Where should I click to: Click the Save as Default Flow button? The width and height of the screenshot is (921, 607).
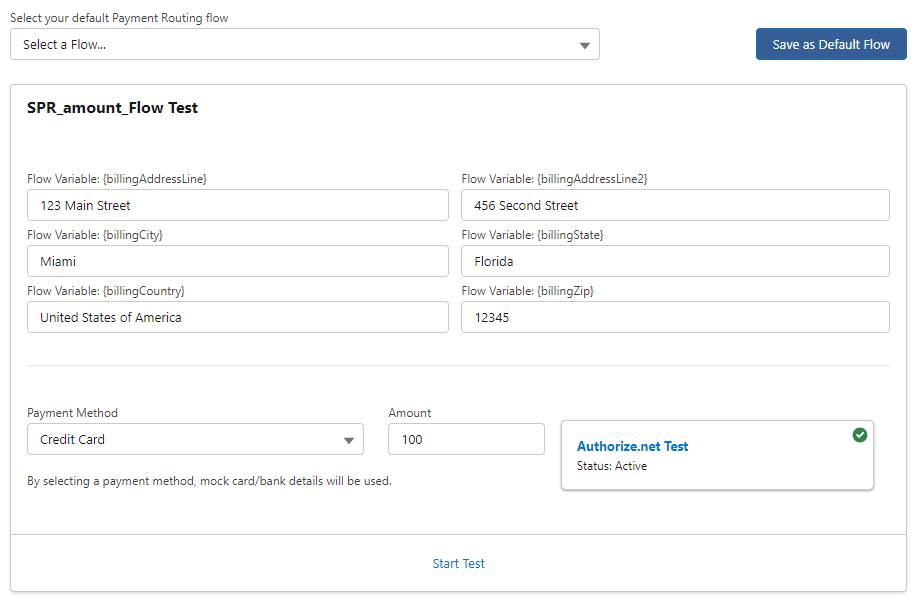click(831, 44)
